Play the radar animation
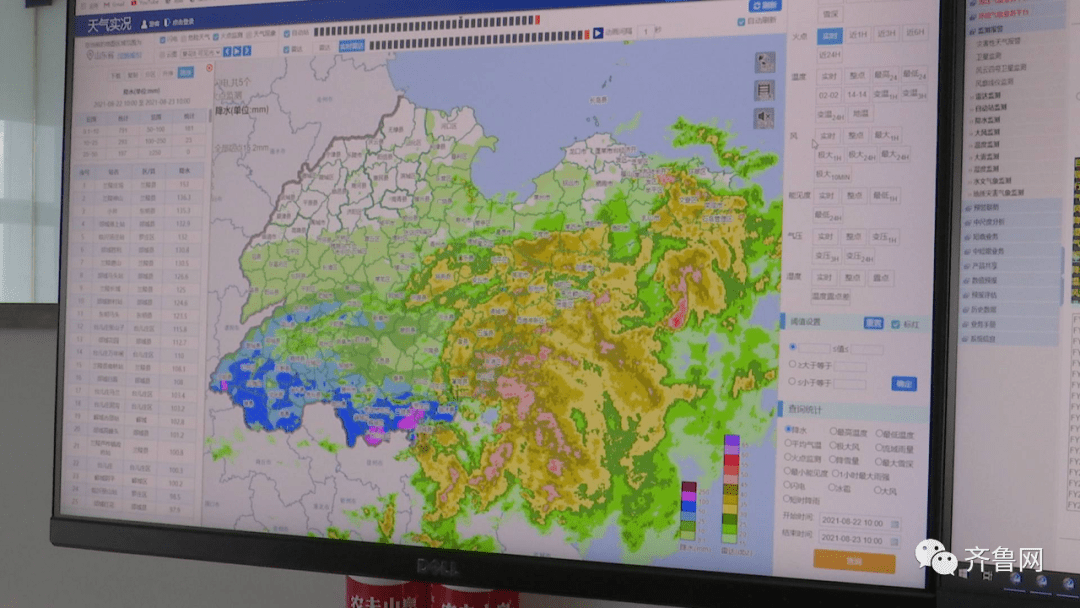Viewport: 1080px width, 608px height. (x=598, y=32)
